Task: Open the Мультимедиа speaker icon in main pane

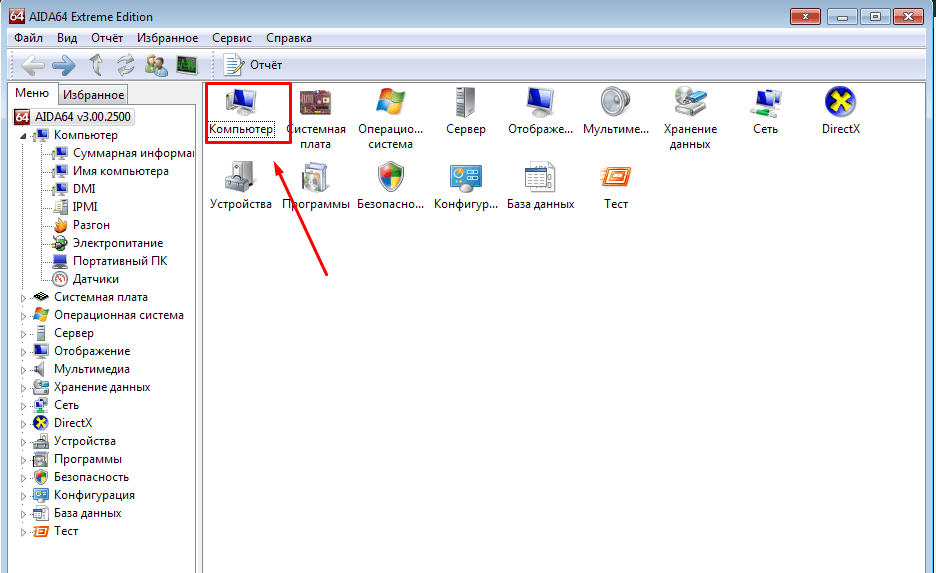Action: point(615,112)
